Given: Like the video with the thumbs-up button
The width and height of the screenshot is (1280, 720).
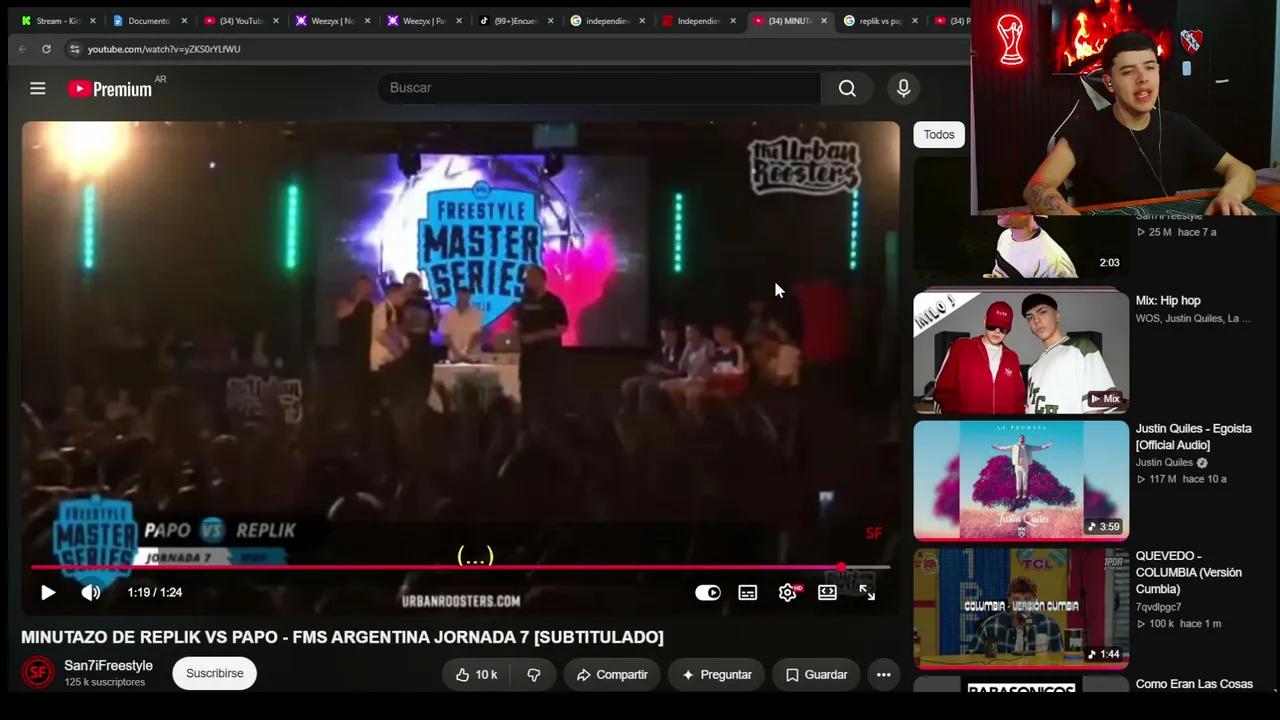Looking at the screenshot, I should point(476,674).
